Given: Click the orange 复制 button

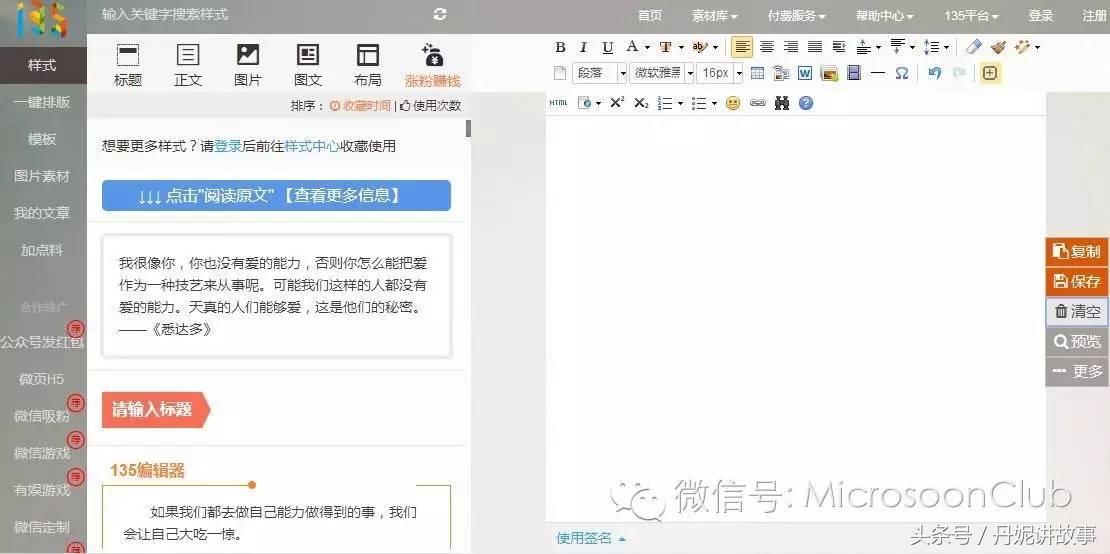Looking at the screenshot, I should click(1077, 251).
